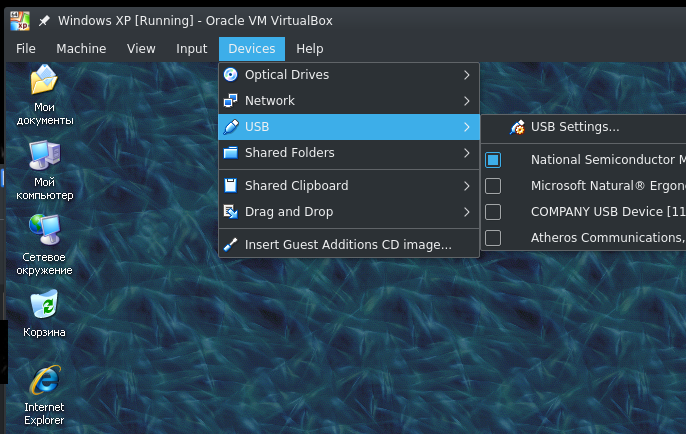Expand Shared Clipboard submenu arrow
The height and width of the screenshot is (434, 686).
click(466, 186)
